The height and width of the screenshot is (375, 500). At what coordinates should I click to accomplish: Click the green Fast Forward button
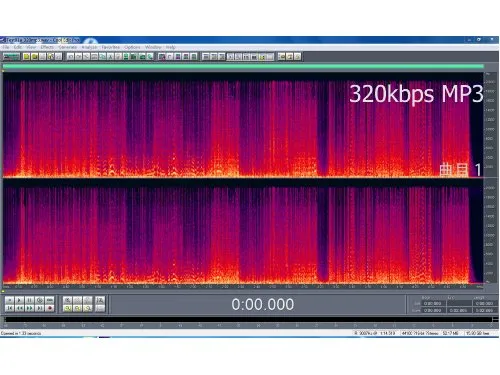point(30,308)
